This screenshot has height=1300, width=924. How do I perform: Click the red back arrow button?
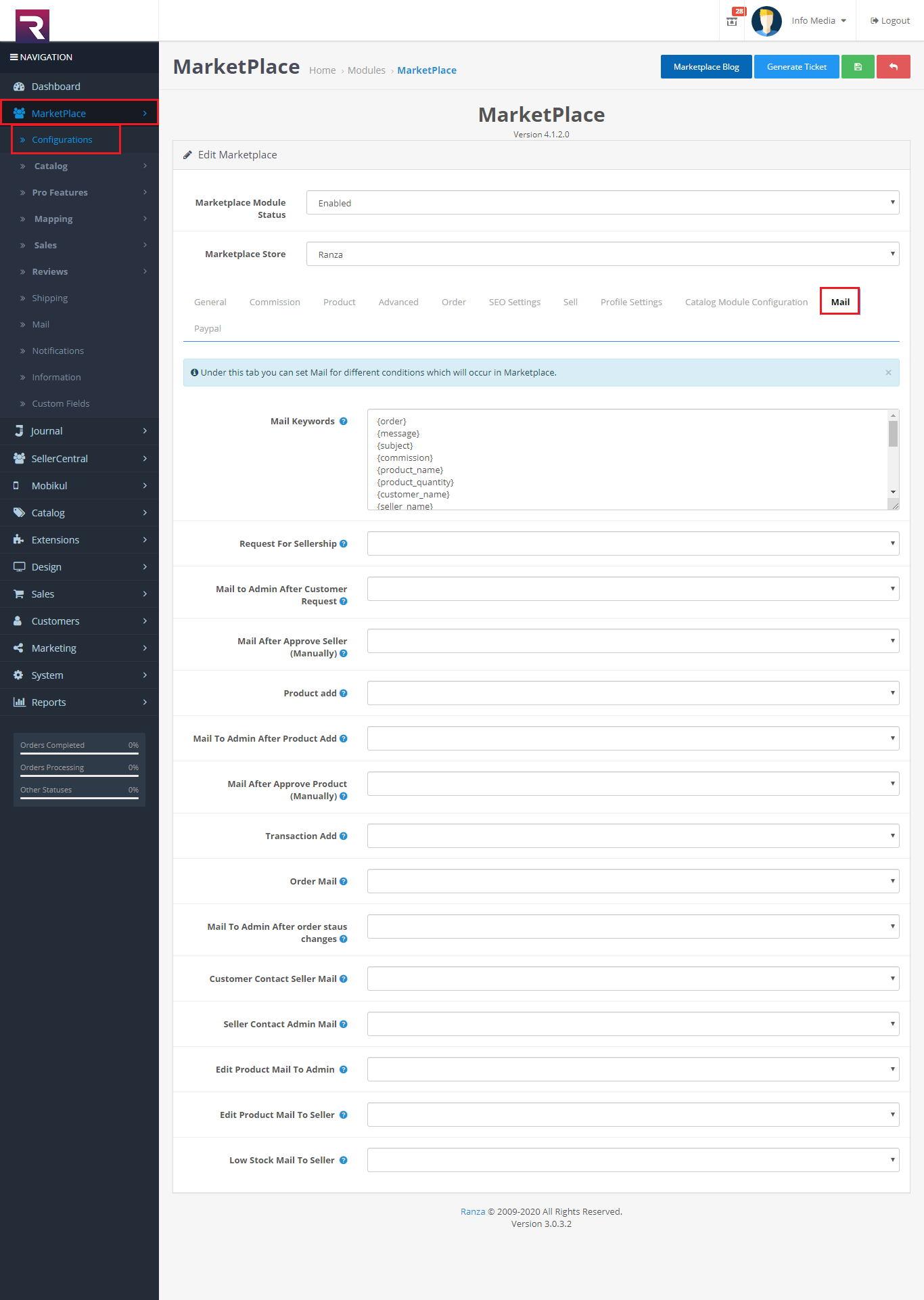893,67
